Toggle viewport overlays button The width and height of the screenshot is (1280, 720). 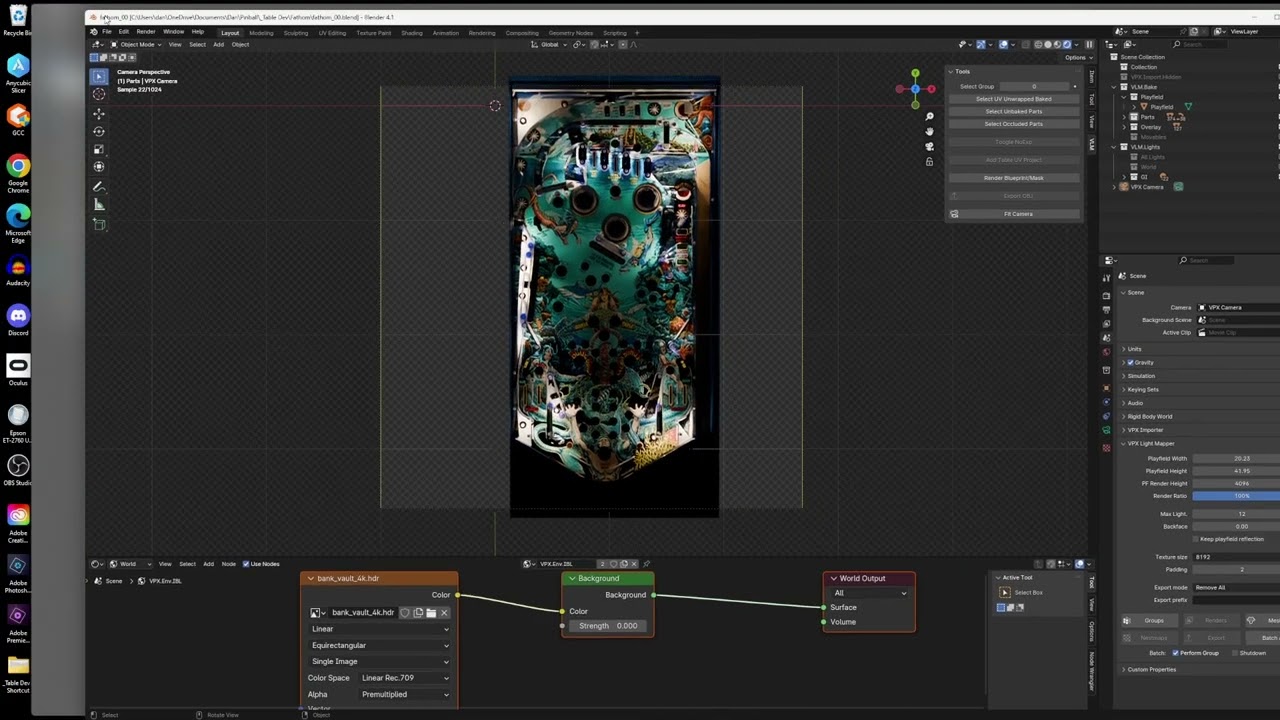pyautogui.click(x=1004, y=45)
